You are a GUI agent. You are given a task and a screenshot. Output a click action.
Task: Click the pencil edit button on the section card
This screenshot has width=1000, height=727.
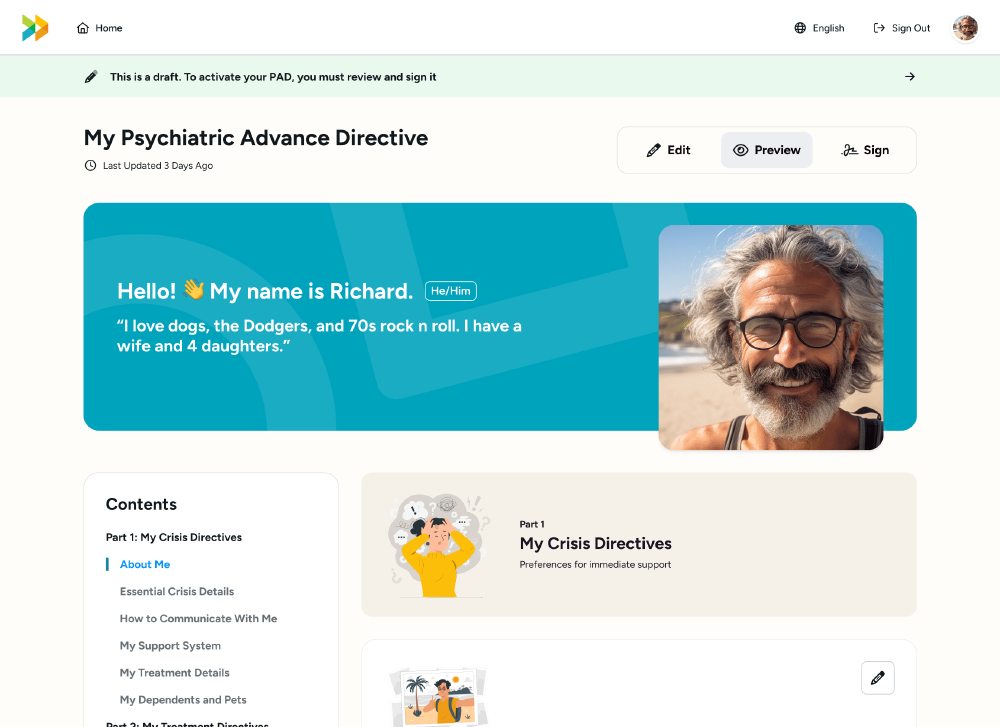pyautogui.click(x=878, y=677)
